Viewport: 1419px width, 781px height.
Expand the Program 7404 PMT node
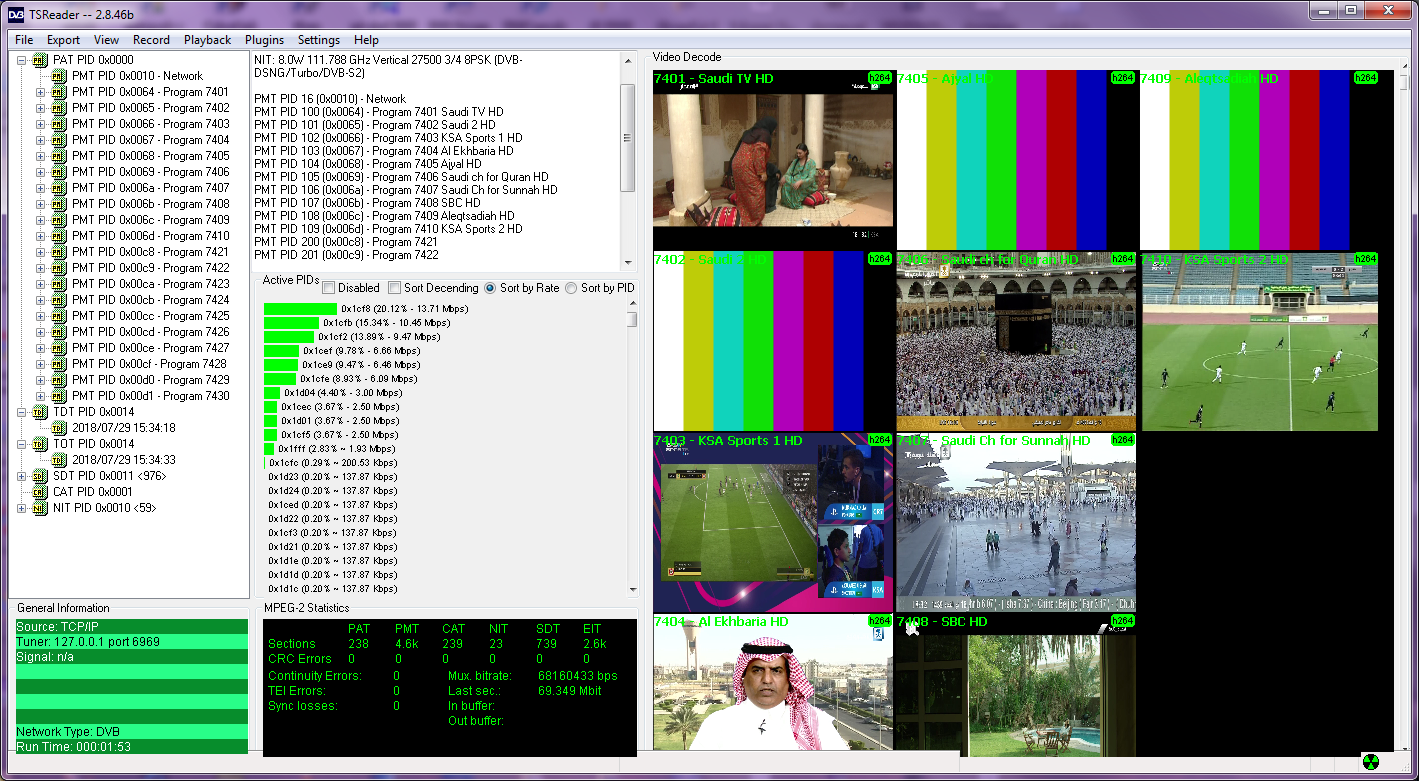pos(41,140)
